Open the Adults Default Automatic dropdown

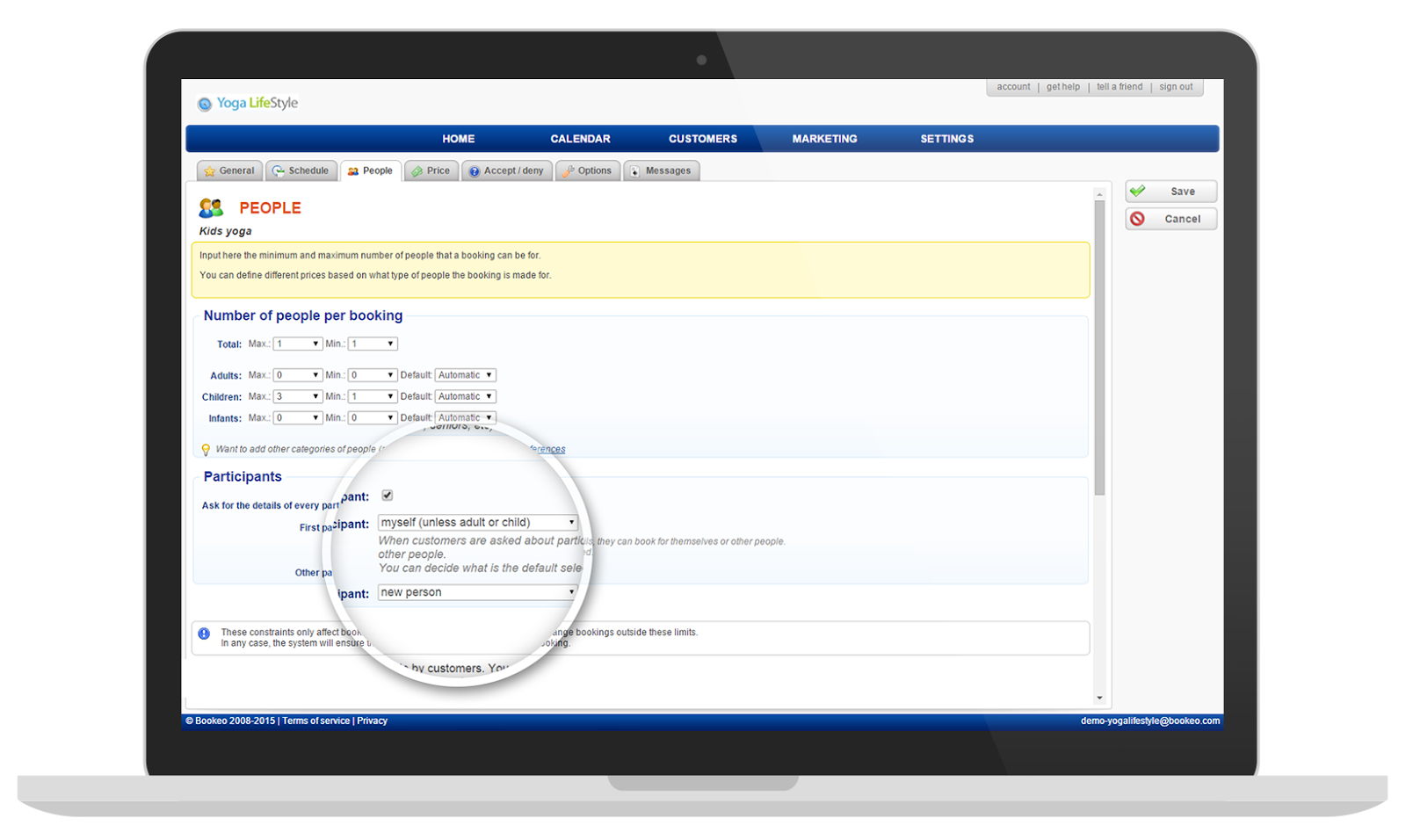click(x=465, y=375)
